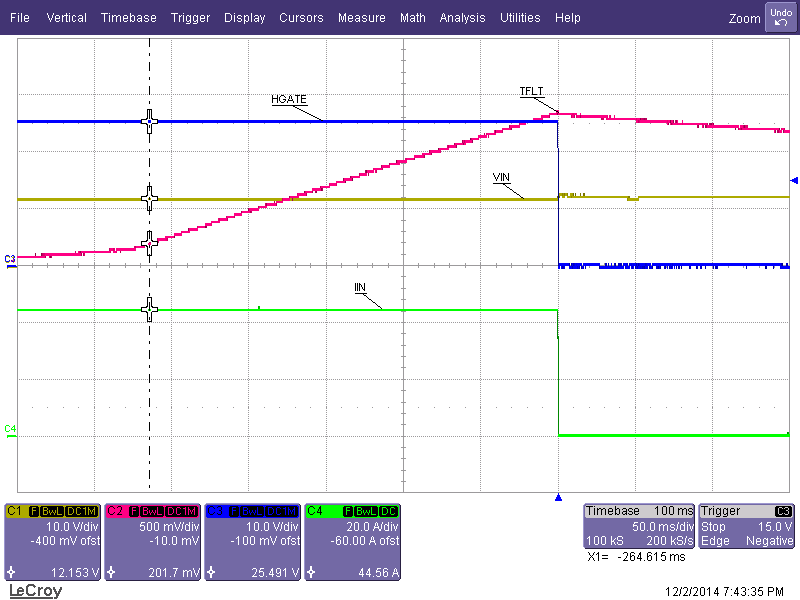
Task: Toggle the F filter on channel C2
Action: pos(135,509)
